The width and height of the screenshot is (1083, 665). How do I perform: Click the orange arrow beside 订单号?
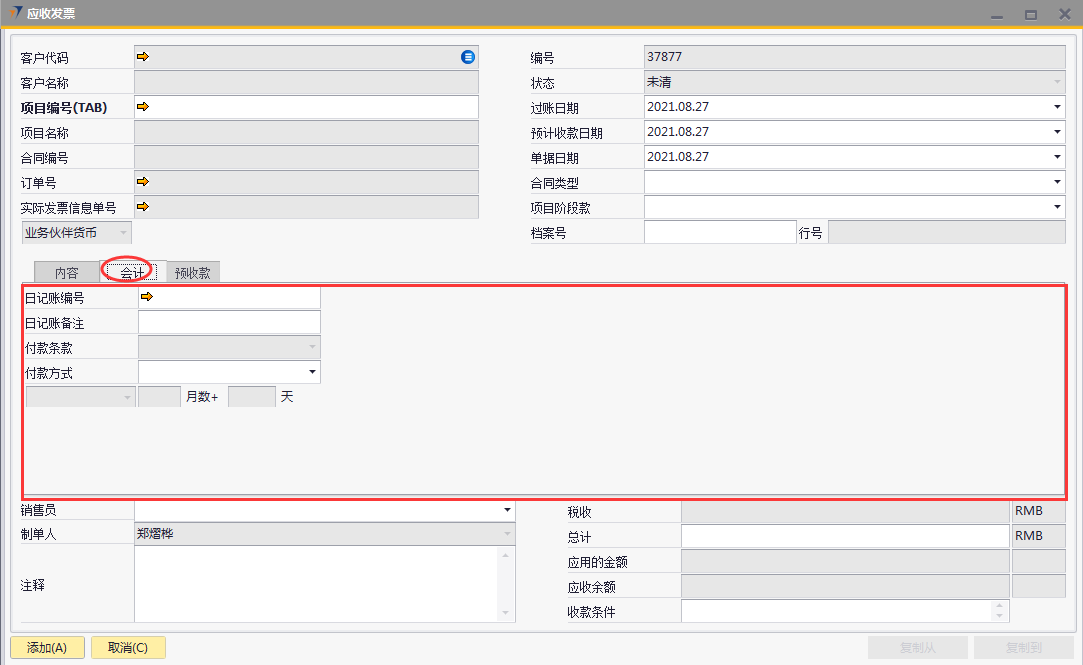(142, 181)
